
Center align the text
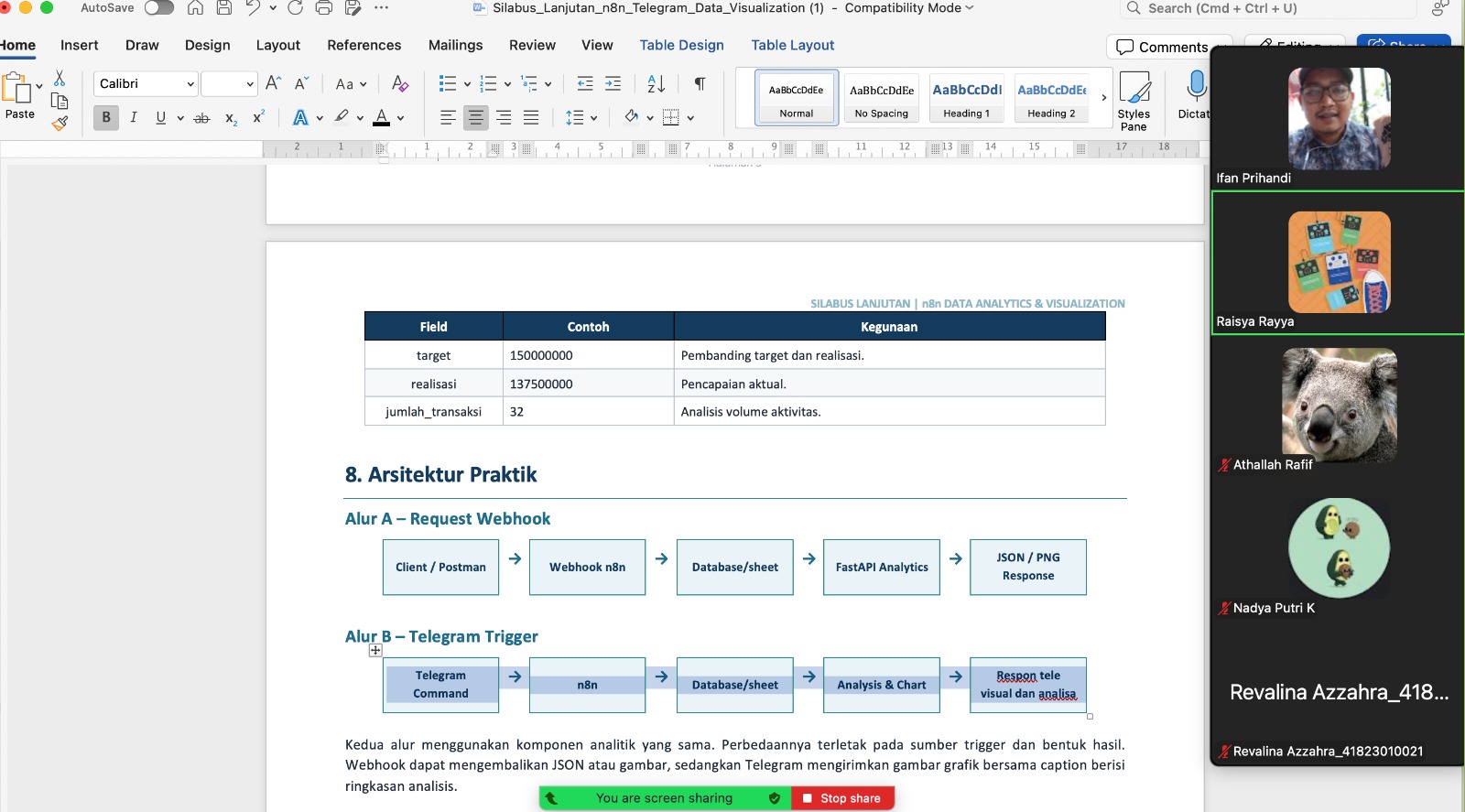point(476,118)
